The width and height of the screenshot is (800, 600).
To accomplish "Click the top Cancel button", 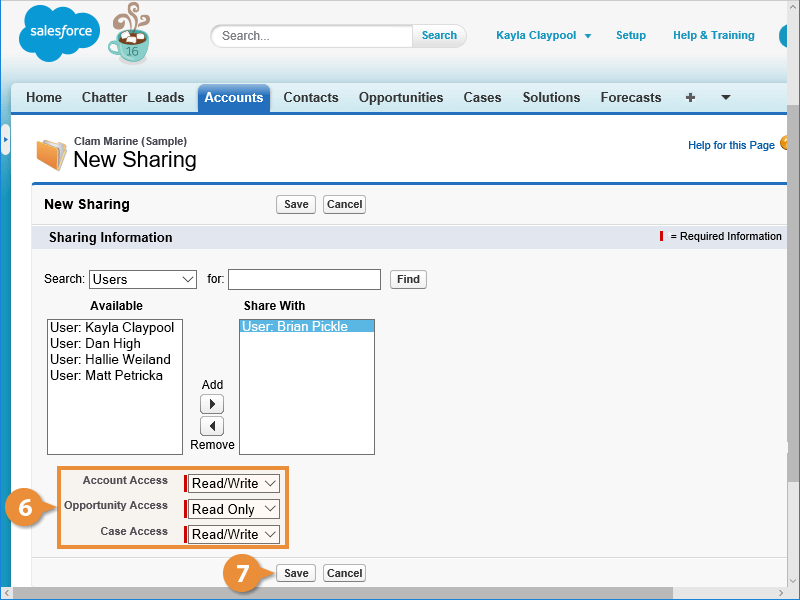I will (344, 205).
